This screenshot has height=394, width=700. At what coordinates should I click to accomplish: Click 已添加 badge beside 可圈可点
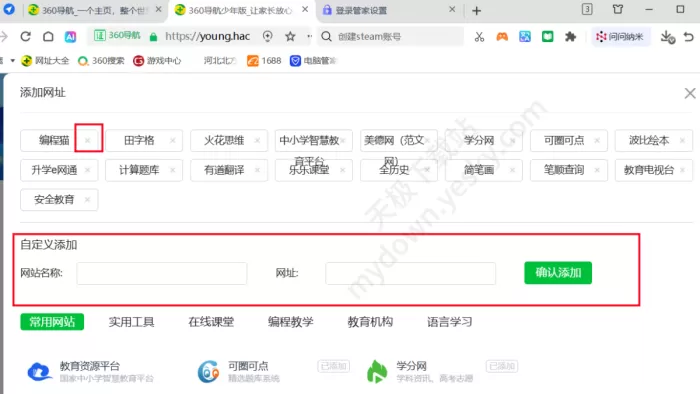333,366
